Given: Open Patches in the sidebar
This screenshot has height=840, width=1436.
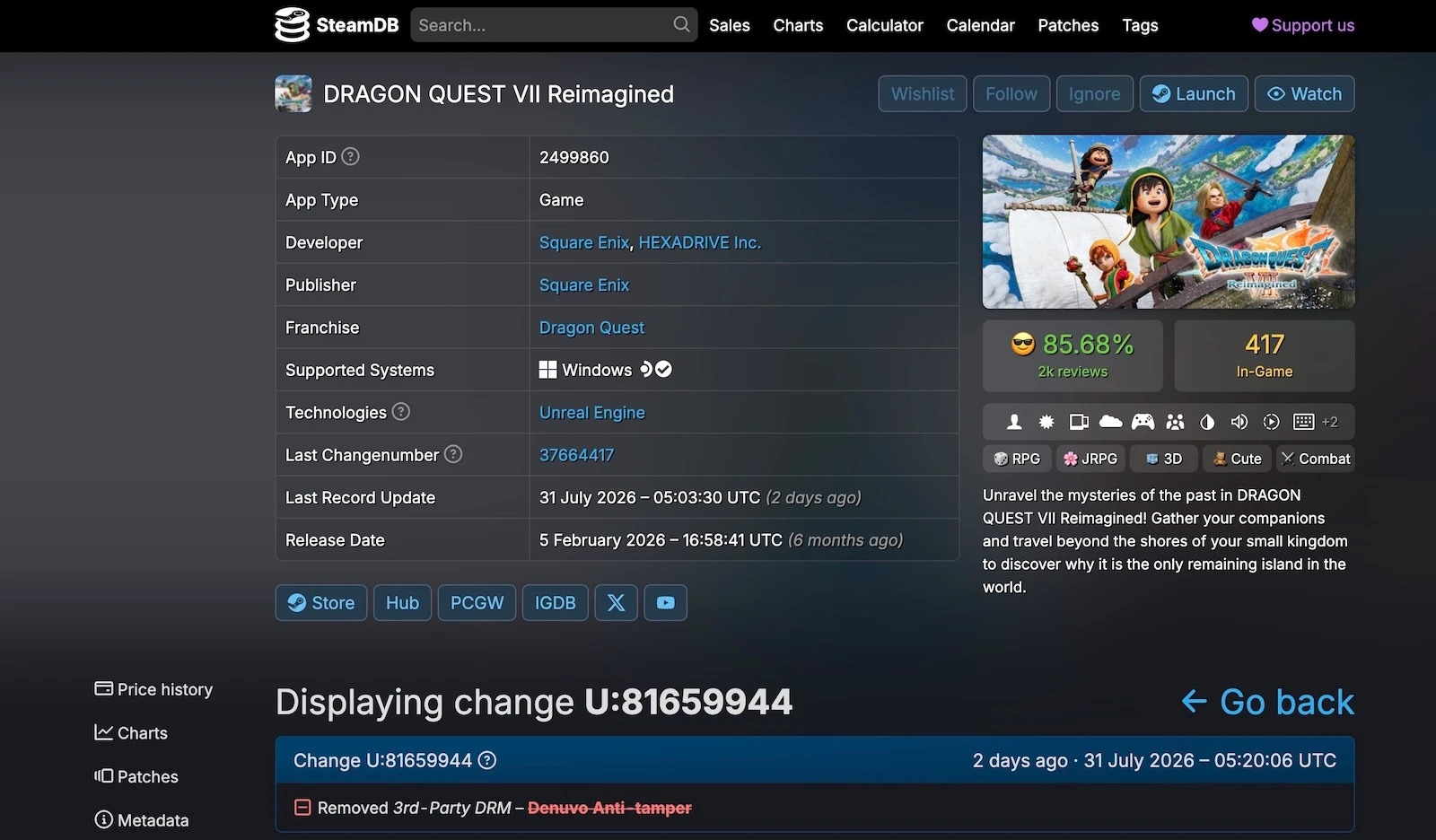Looking at the screenshot, I should click(136, 776).
